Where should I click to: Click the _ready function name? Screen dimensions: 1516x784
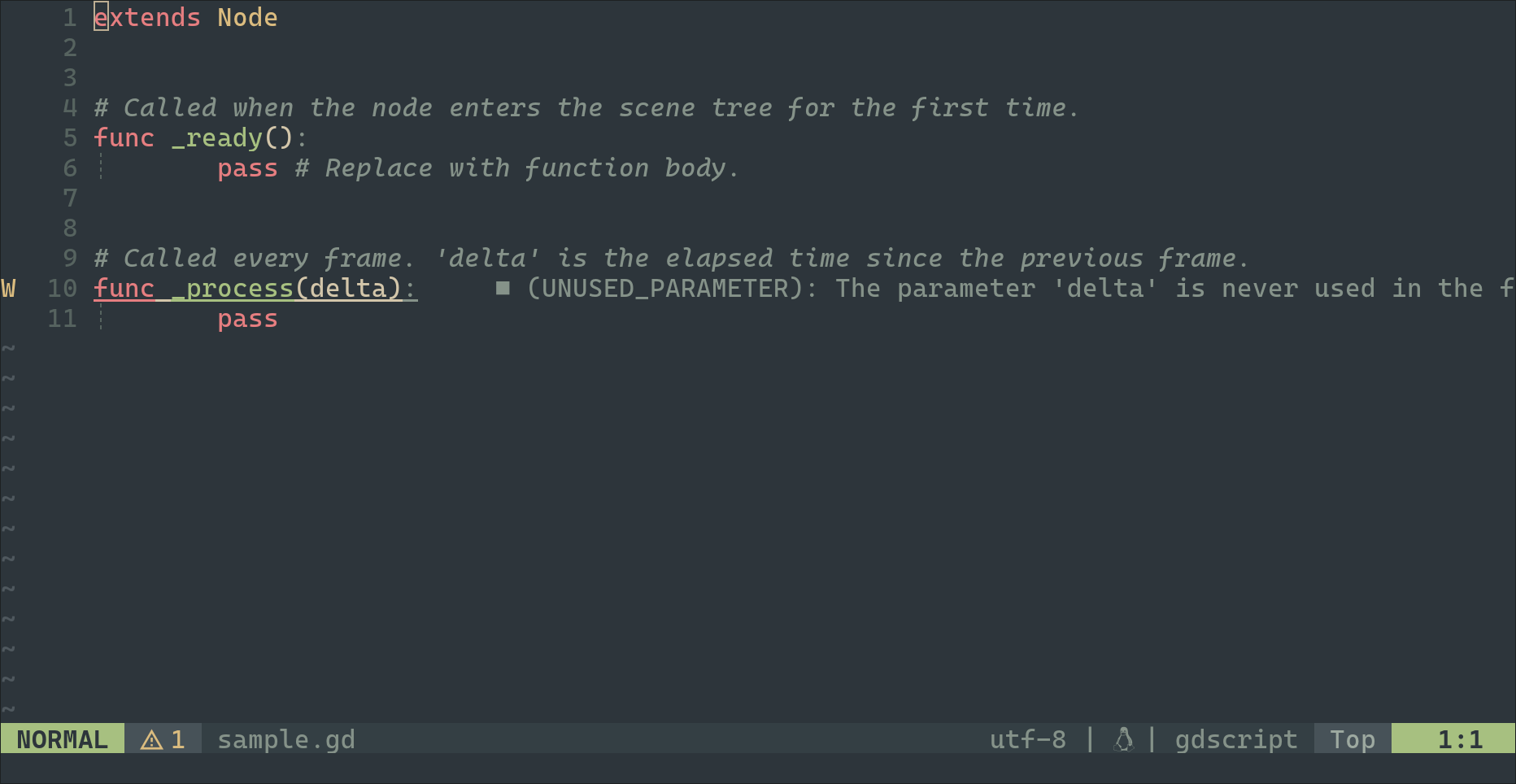[216, 137]
